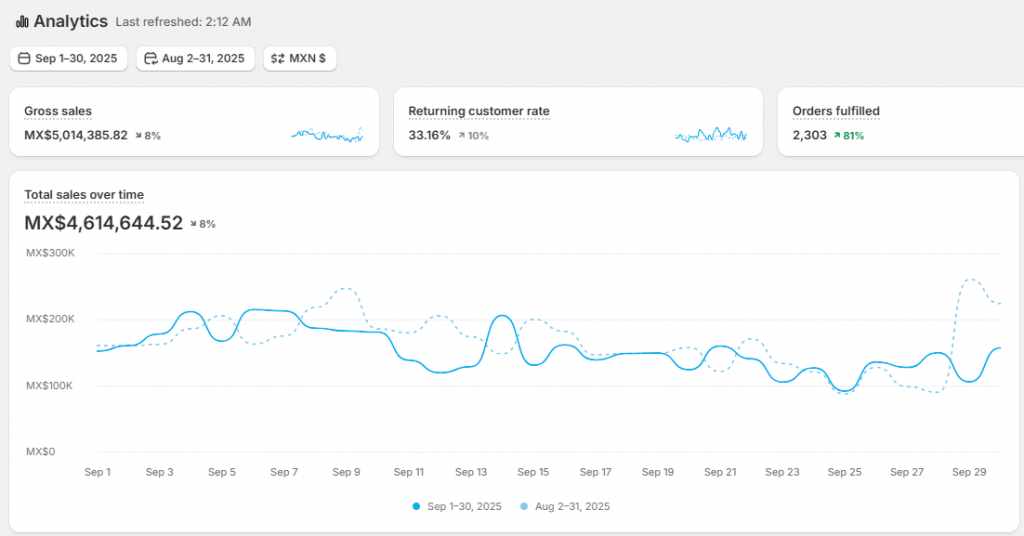The height and width of the screenshot is (536, 1024).
Task: Toggle the Sep 1–30, 2025 legend series
Action: (x=457, y=507)
